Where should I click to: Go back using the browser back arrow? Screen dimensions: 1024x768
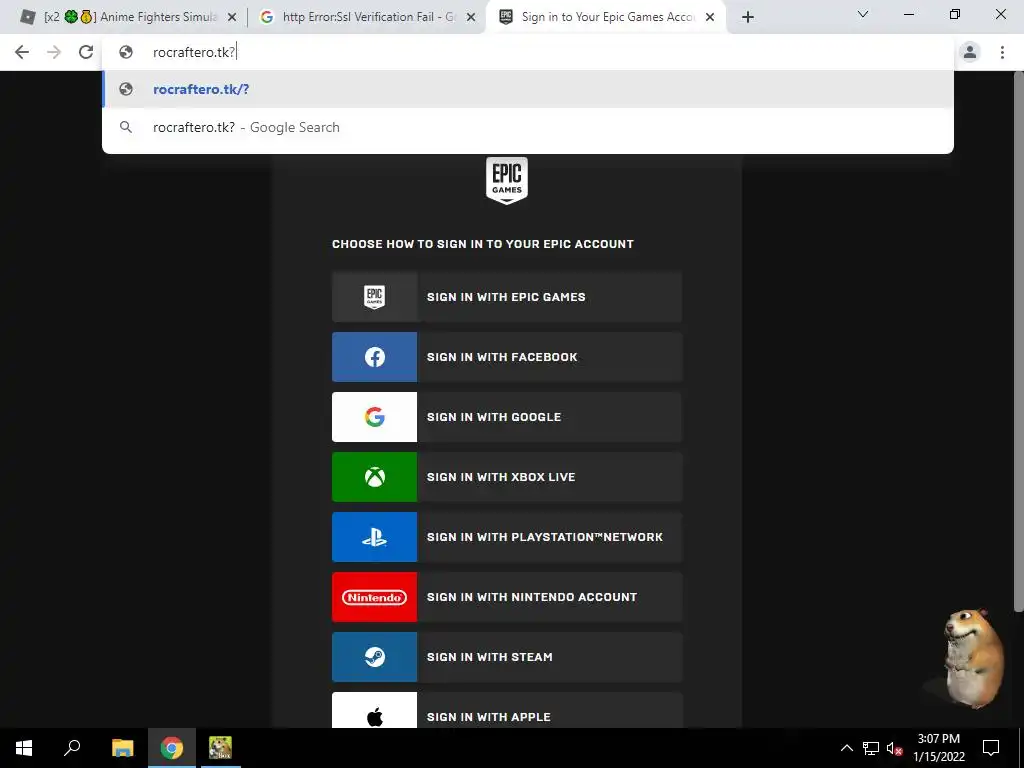[22, 52]
